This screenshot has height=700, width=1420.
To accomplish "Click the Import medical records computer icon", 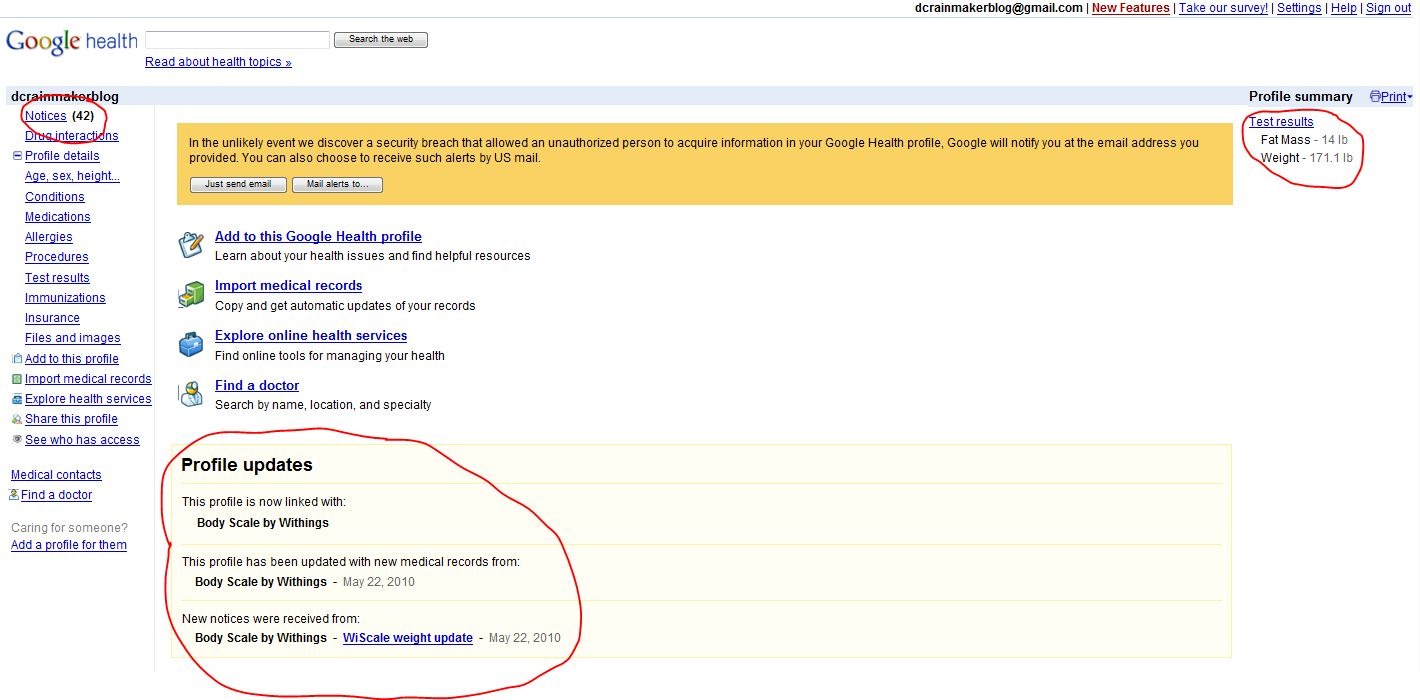I will pyautogui.click(x=191, y=294).
